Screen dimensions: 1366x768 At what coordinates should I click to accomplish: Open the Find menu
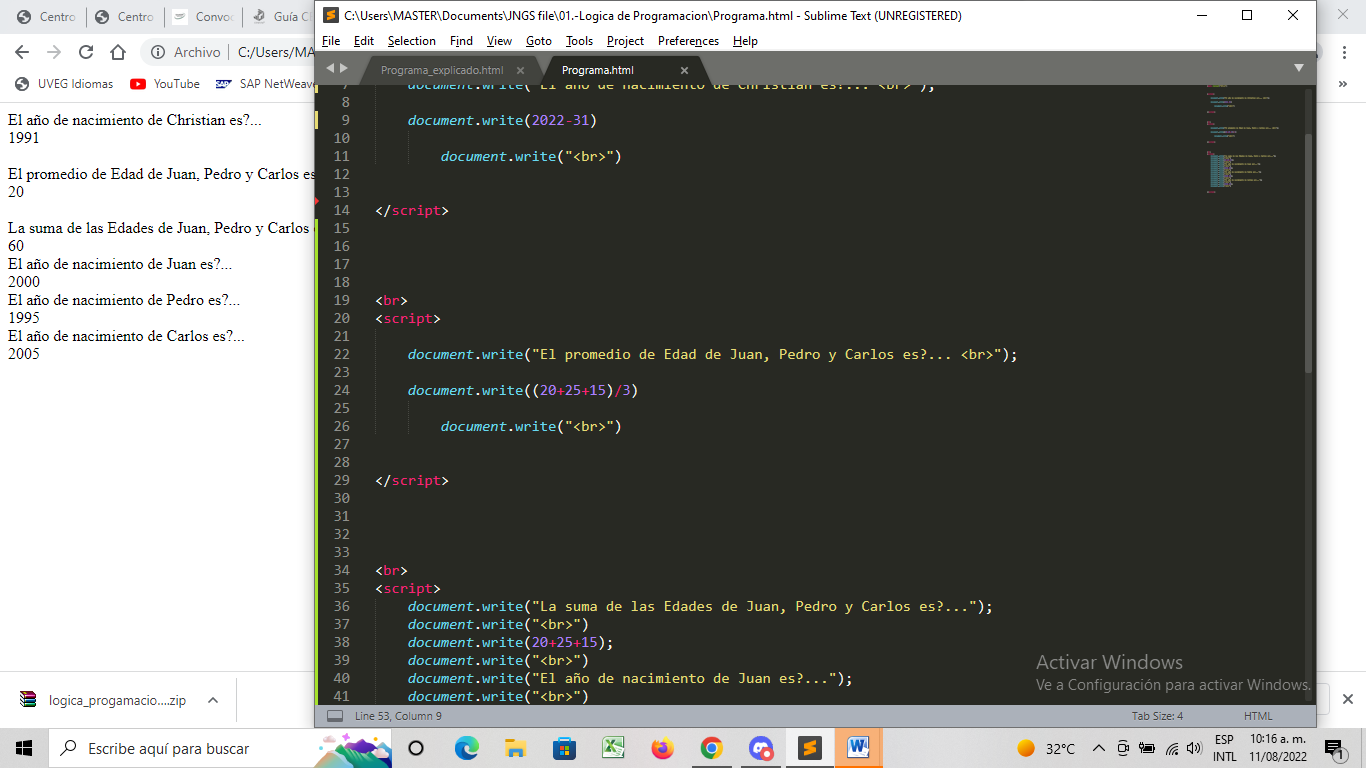[x=461, y=41]
